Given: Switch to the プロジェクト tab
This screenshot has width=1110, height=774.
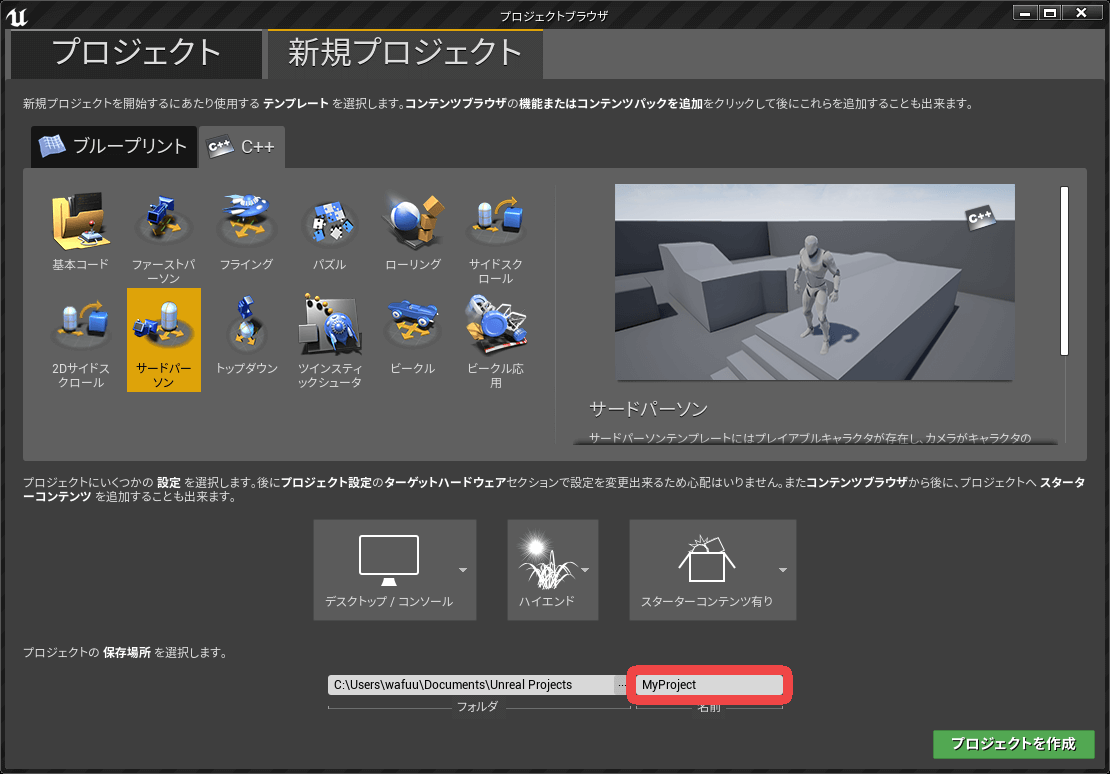Looking at the screenshot, I should [135, 52].
